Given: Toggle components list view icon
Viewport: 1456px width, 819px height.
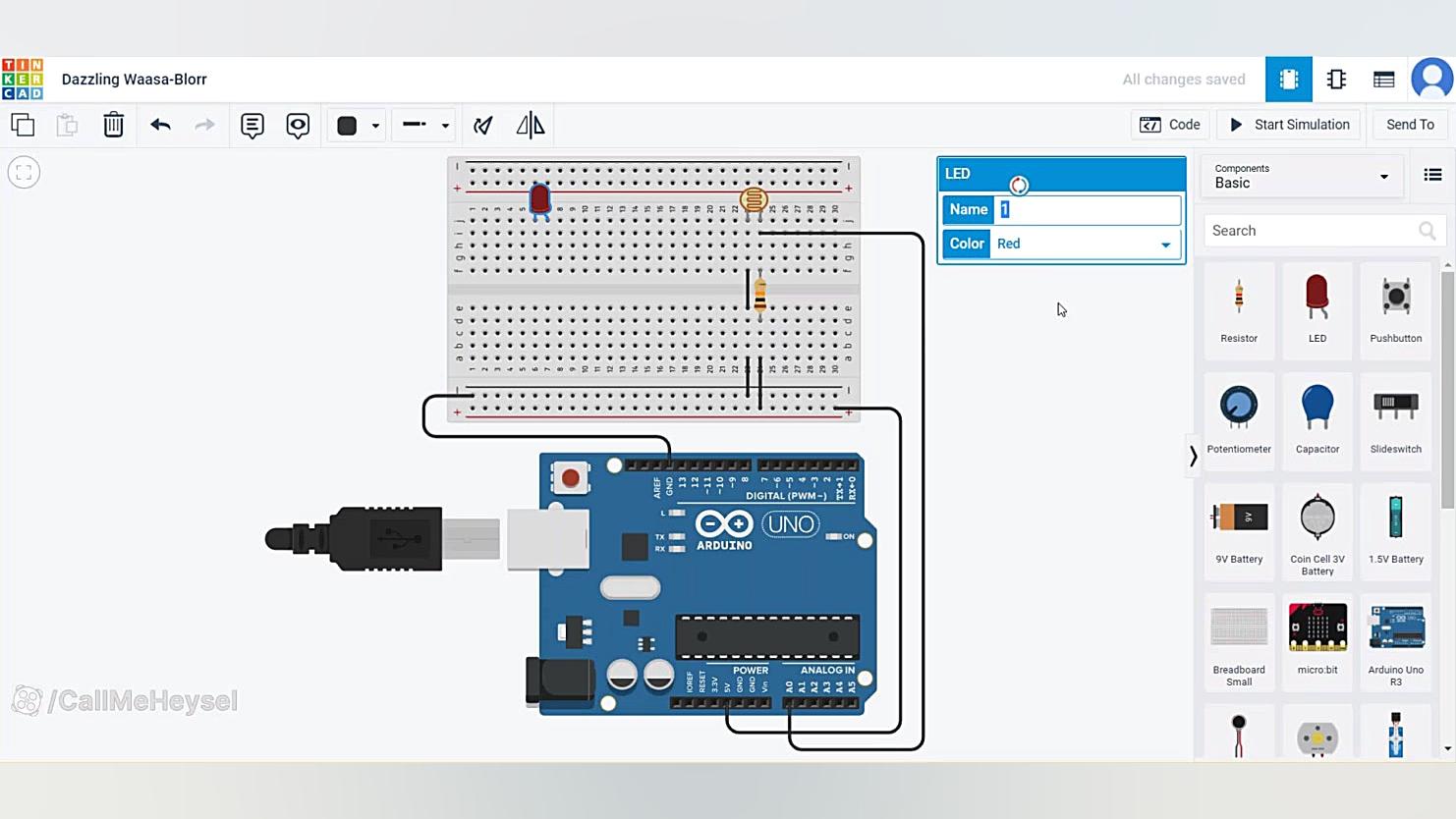Looking at the screenshot, I should pyautogui.click(x=1432, y=175).
